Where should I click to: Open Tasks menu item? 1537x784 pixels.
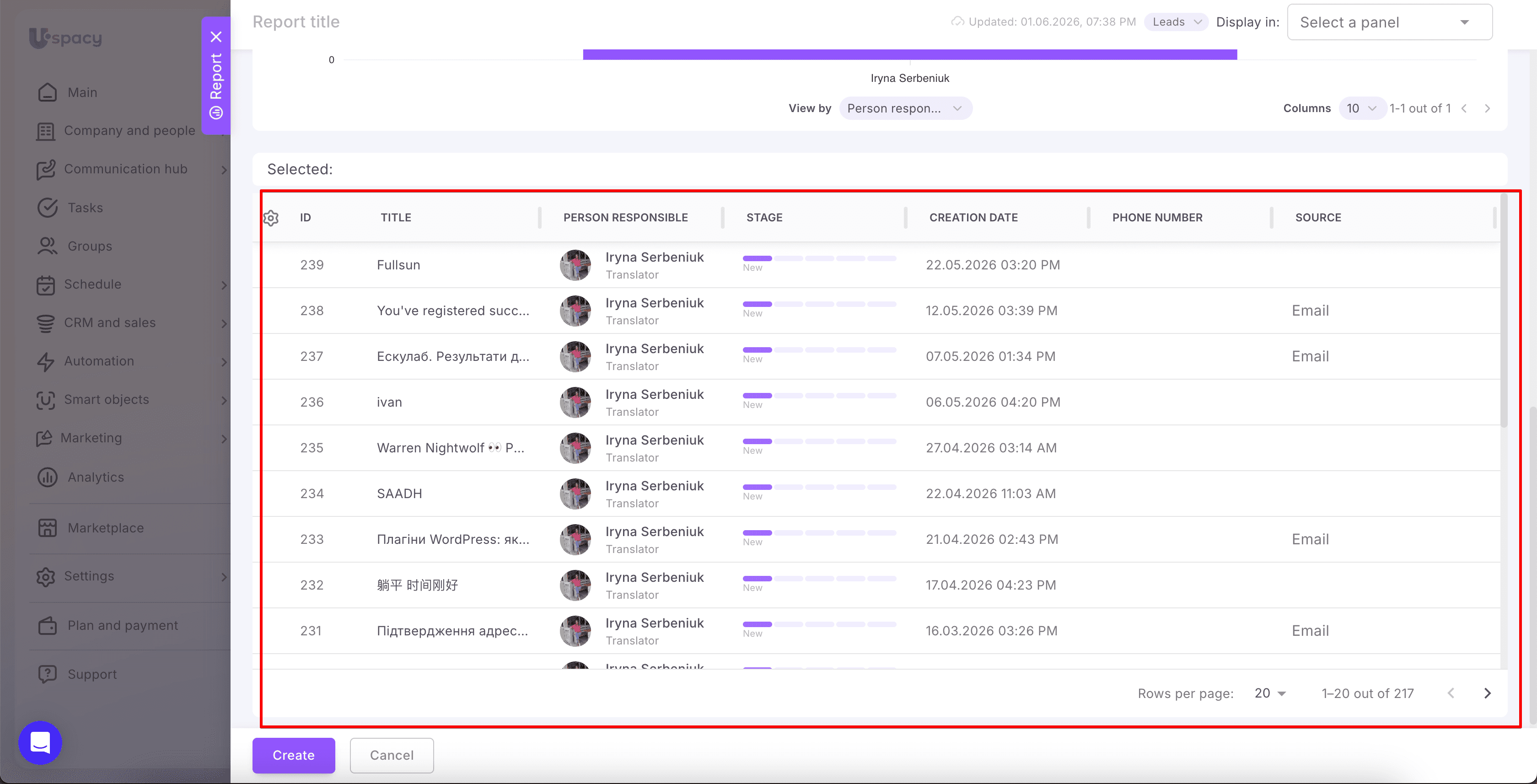pyautogui.click(x=86, y=208)
